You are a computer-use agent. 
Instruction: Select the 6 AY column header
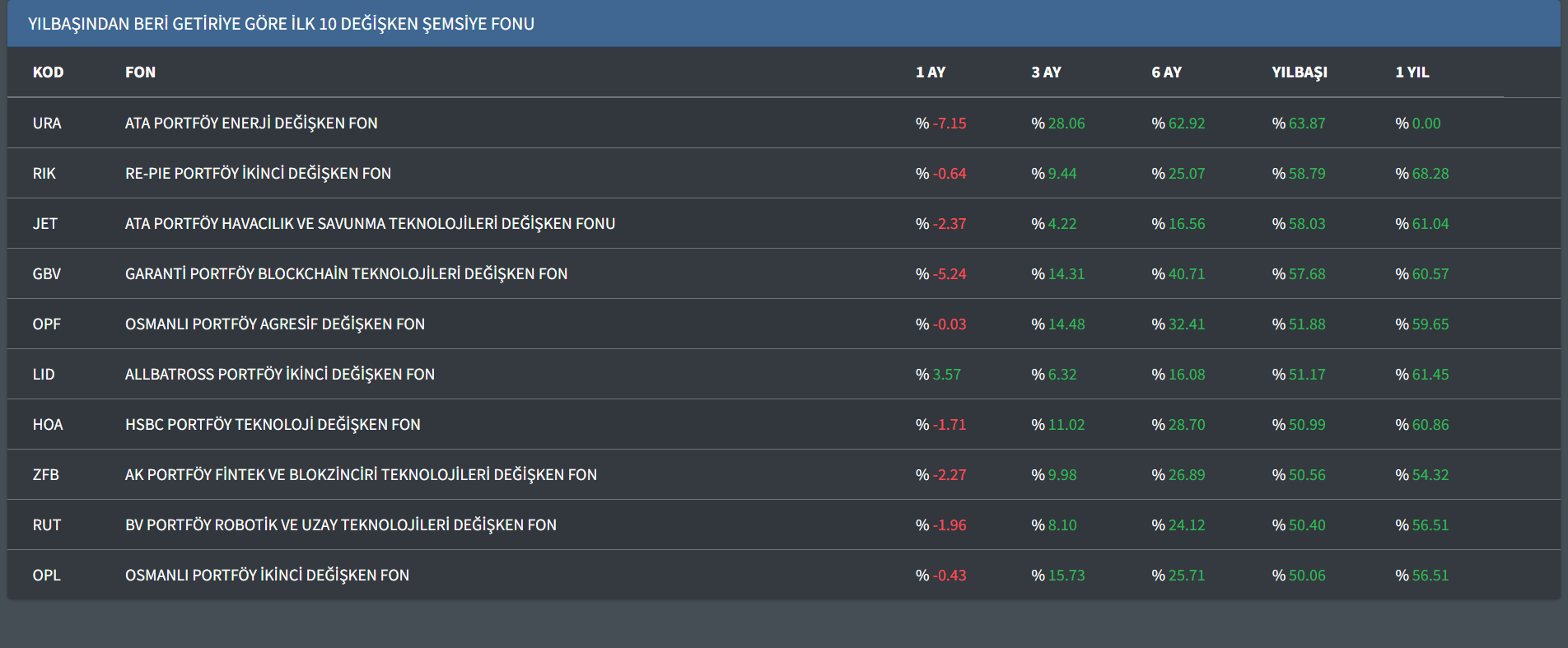[1166, 72]
